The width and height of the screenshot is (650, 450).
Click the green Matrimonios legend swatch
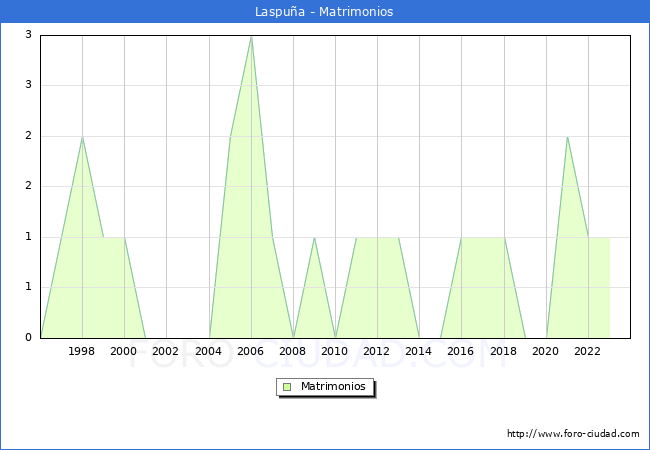(287, 386)
